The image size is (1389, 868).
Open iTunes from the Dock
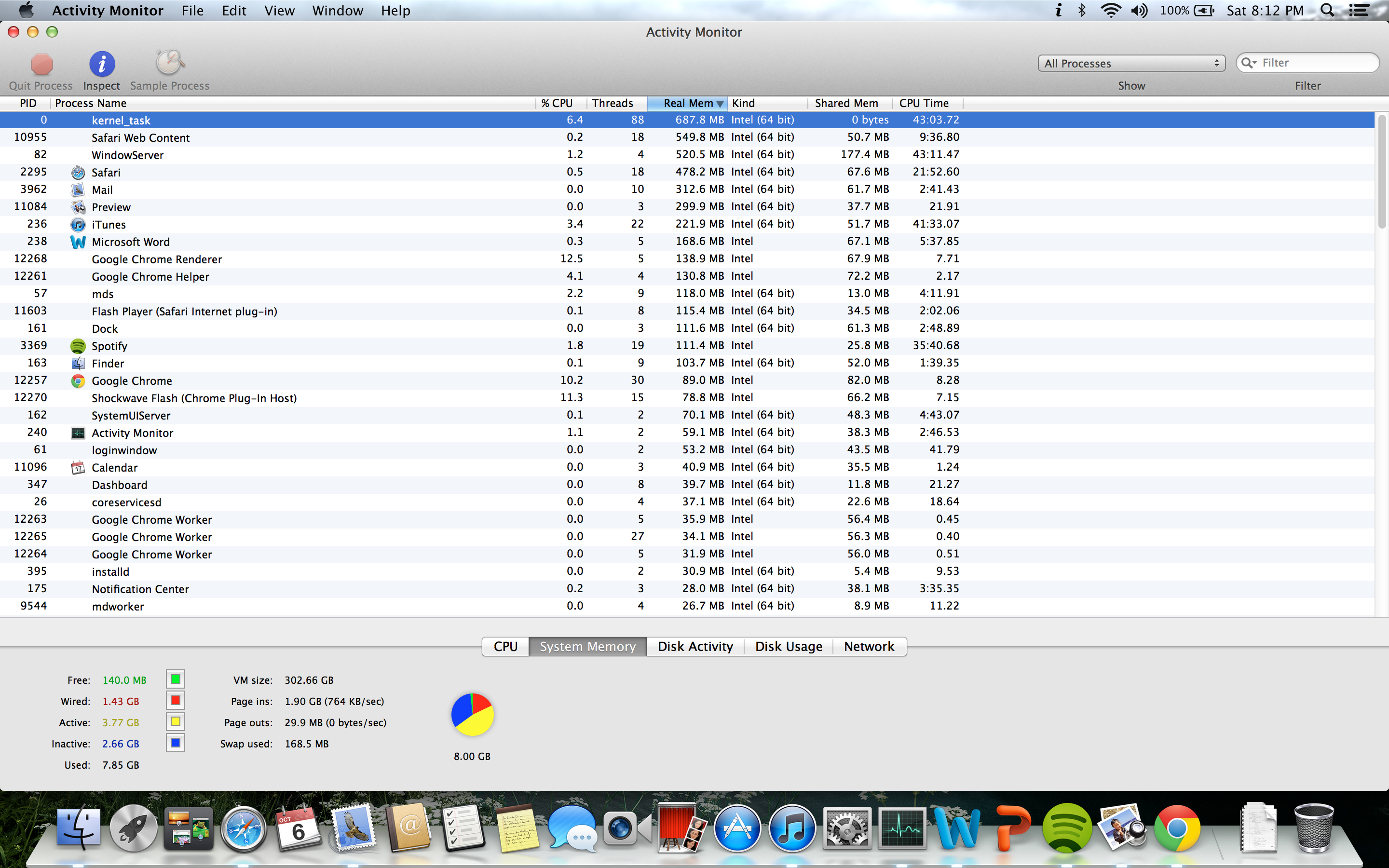coord(792,828)
